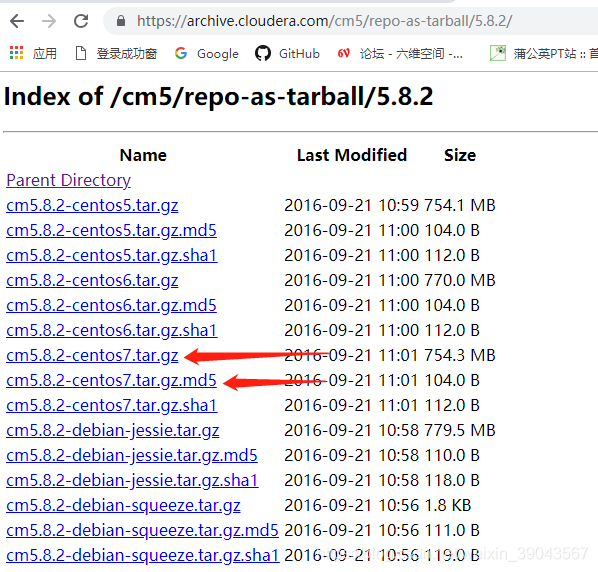This screenshot has height=572, width=598.
Task: Open cm5.8.2-centos6.tar.gz.md5 link
Action: pos(111,305)
